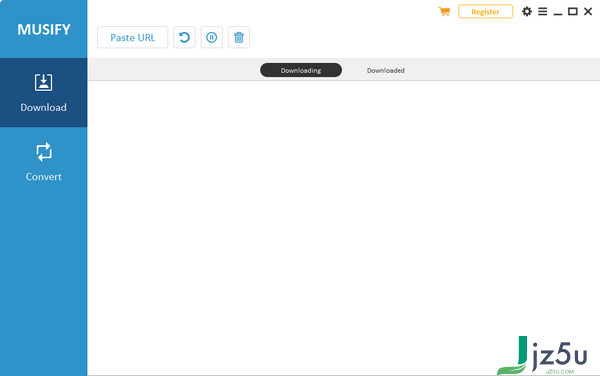Click the Register button
This screenshot has height=376, width=600.
[486, 11]
